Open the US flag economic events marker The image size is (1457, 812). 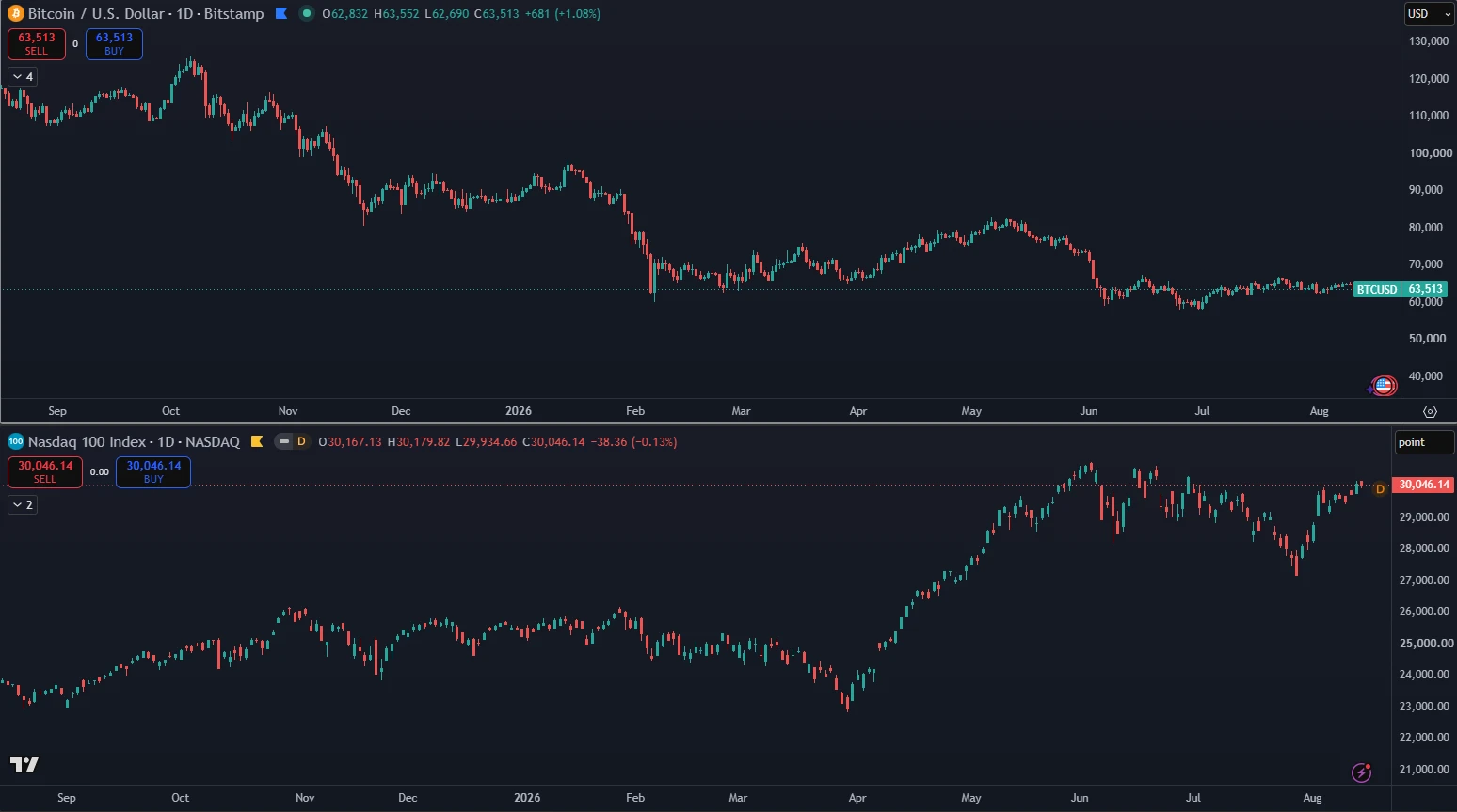(x=1384, y=385)
